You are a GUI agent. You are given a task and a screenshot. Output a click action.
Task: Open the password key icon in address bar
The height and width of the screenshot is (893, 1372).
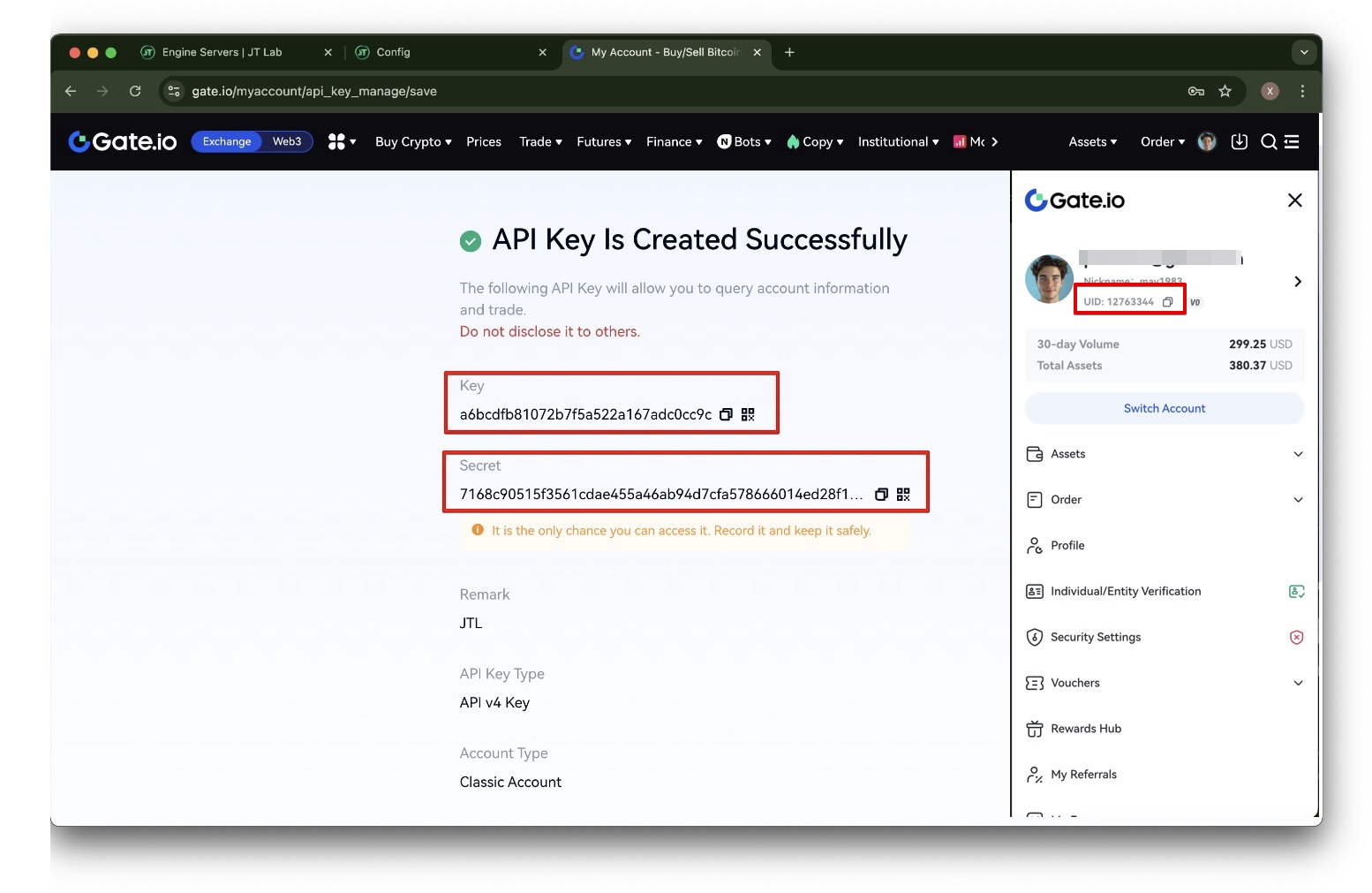(x=1196, y=91)
